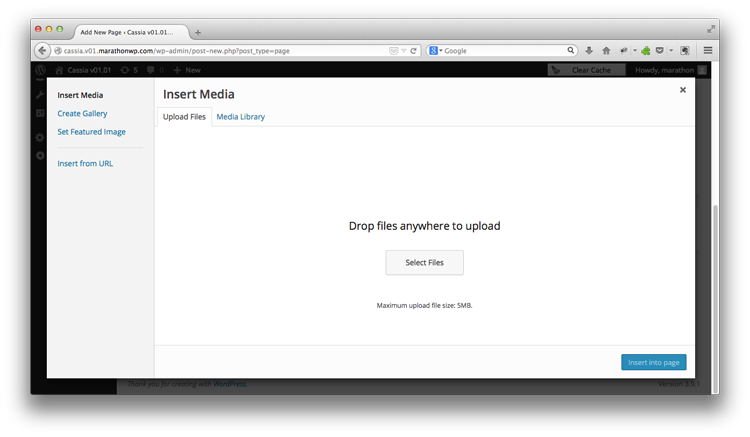Click the WordPress logo in admin bar

[x=40, y=70]
